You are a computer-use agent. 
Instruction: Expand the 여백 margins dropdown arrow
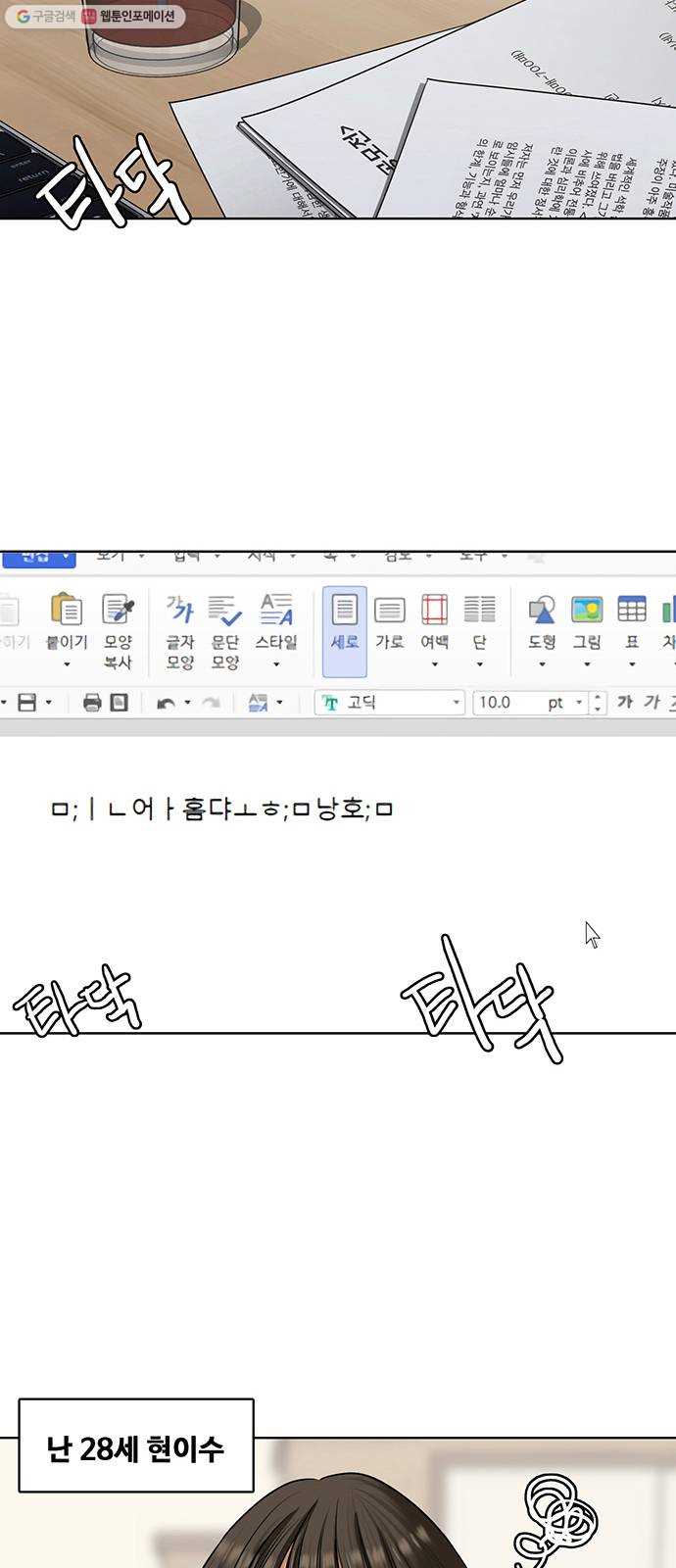(435, 665)
